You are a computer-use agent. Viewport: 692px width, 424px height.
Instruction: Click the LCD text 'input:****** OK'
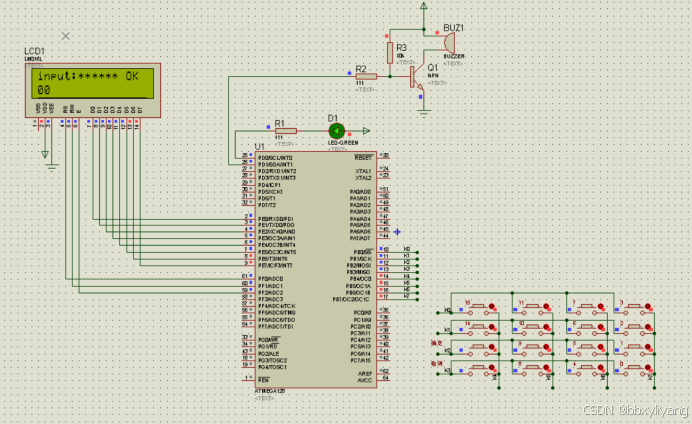pos(88,76)
